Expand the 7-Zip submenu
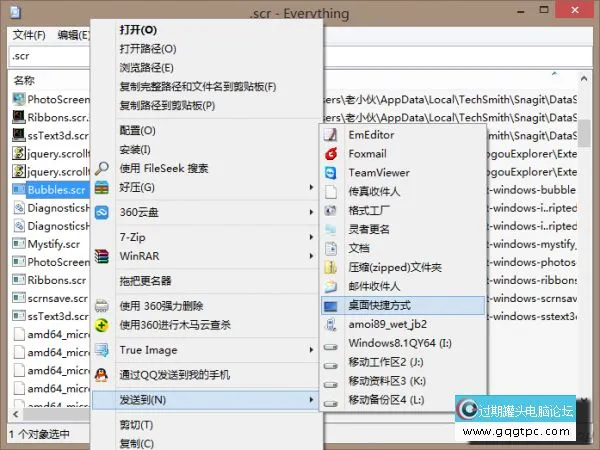Image resolution: width=600 pixels, height=450 pixels. (312, 237)
